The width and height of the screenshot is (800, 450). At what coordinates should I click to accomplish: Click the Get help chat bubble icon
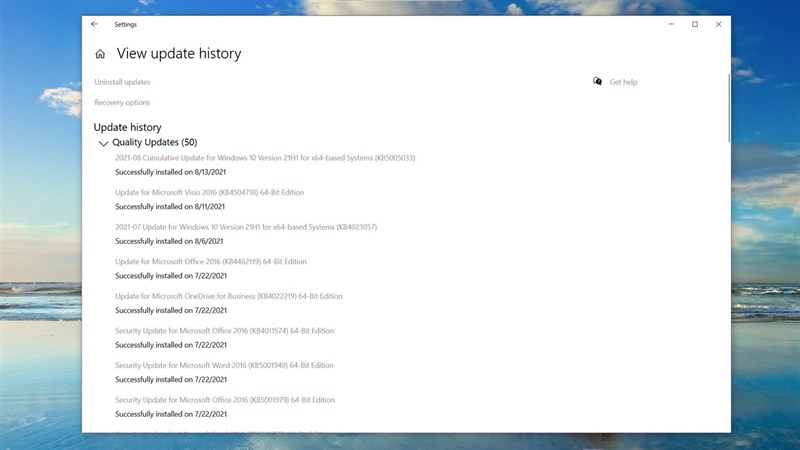pyautogui.click(x=597, y=82)
